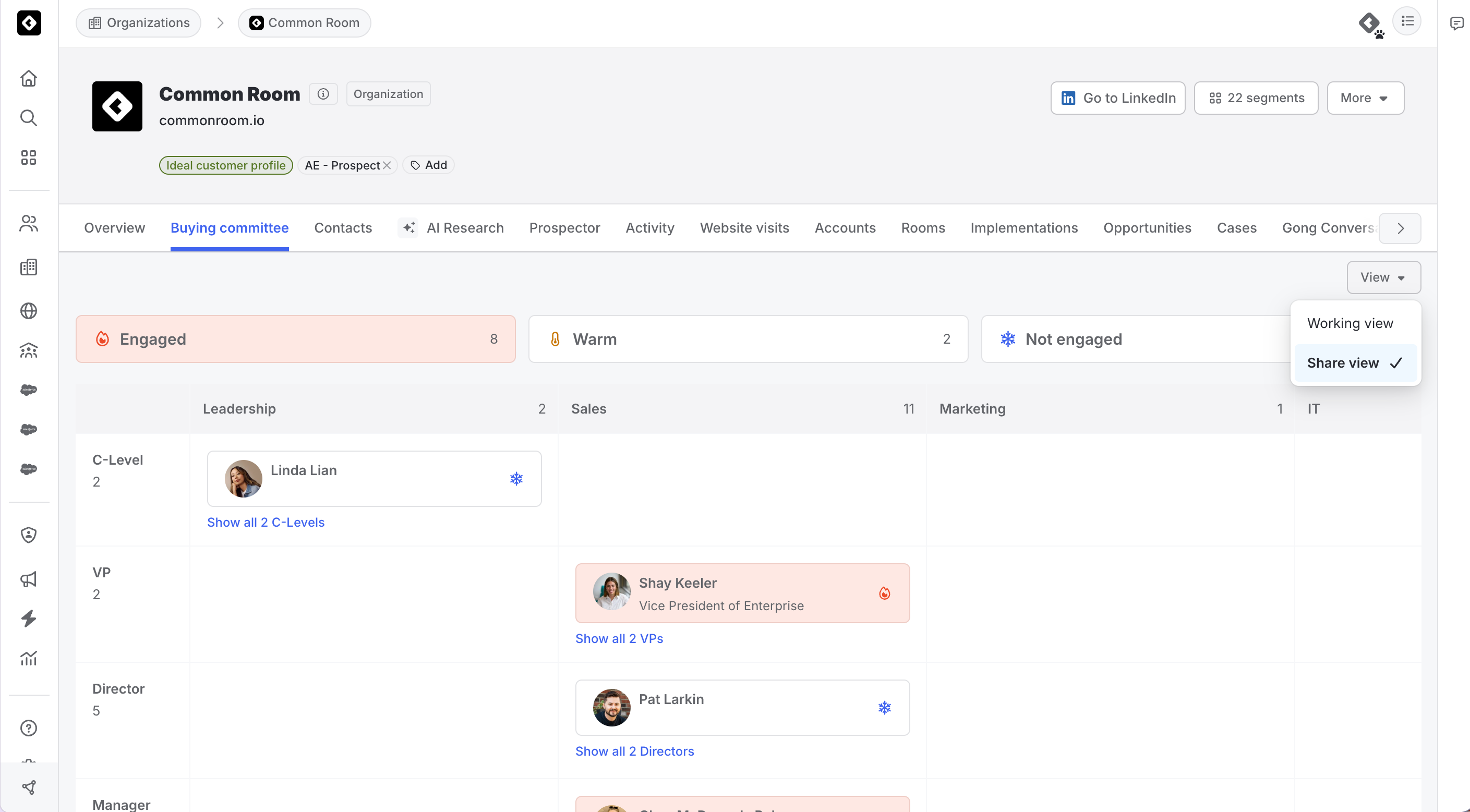Click the megaphone icon in sidebar

[x=29, y=579]
